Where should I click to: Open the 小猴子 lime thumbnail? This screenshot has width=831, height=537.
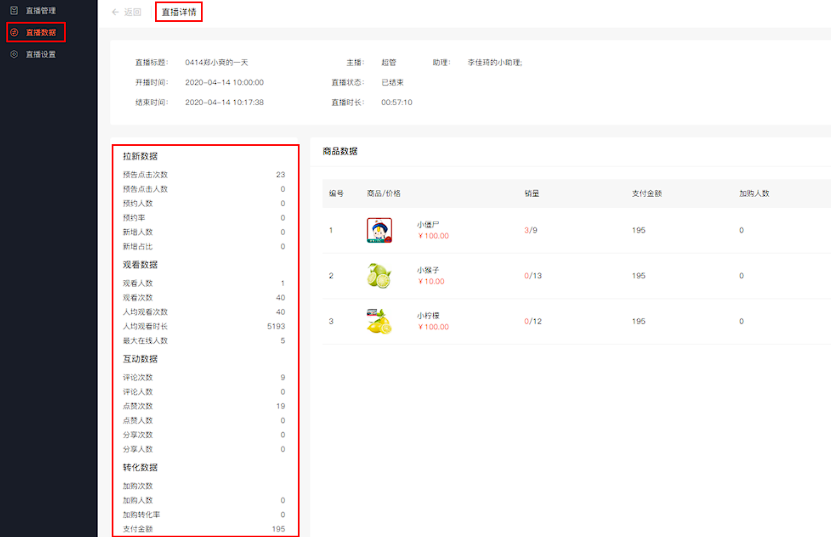[379, 276]
